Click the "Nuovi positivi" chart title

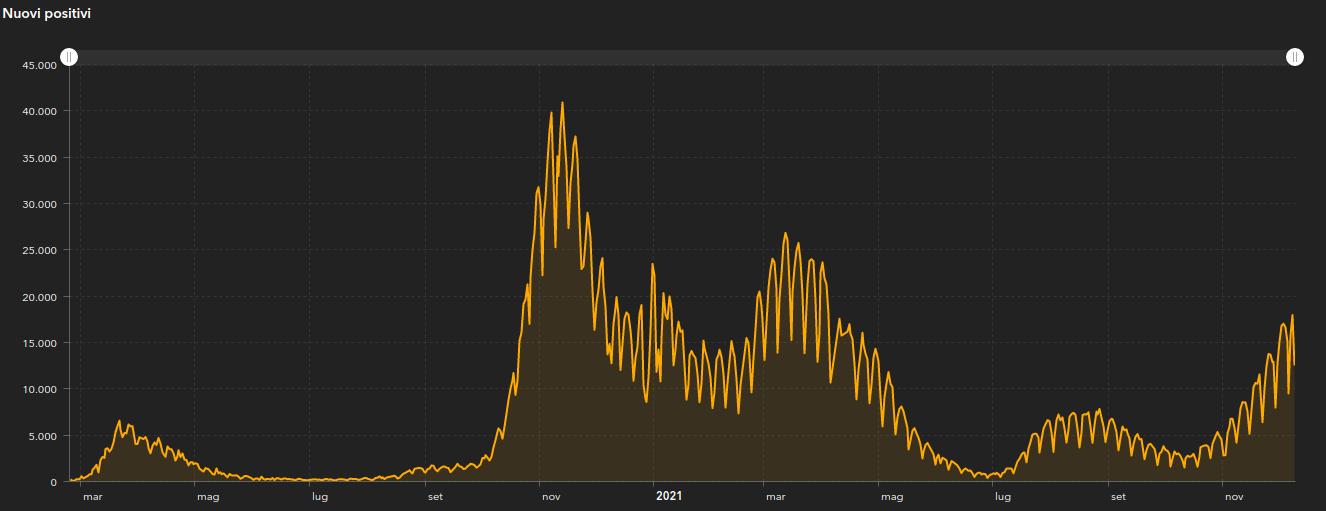48,12
